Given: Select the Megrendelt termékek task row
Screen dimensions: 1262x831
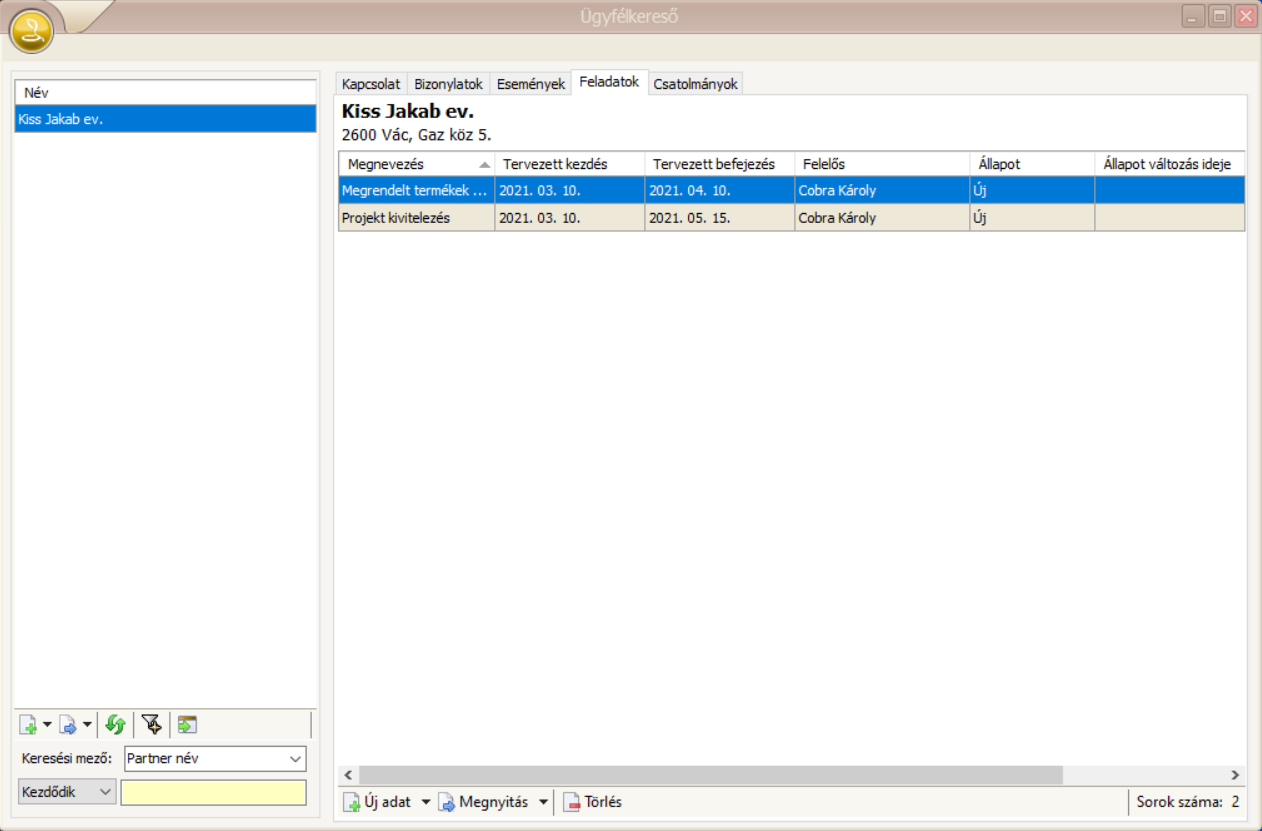Looking at the screenshot, I should pos(792,190).
